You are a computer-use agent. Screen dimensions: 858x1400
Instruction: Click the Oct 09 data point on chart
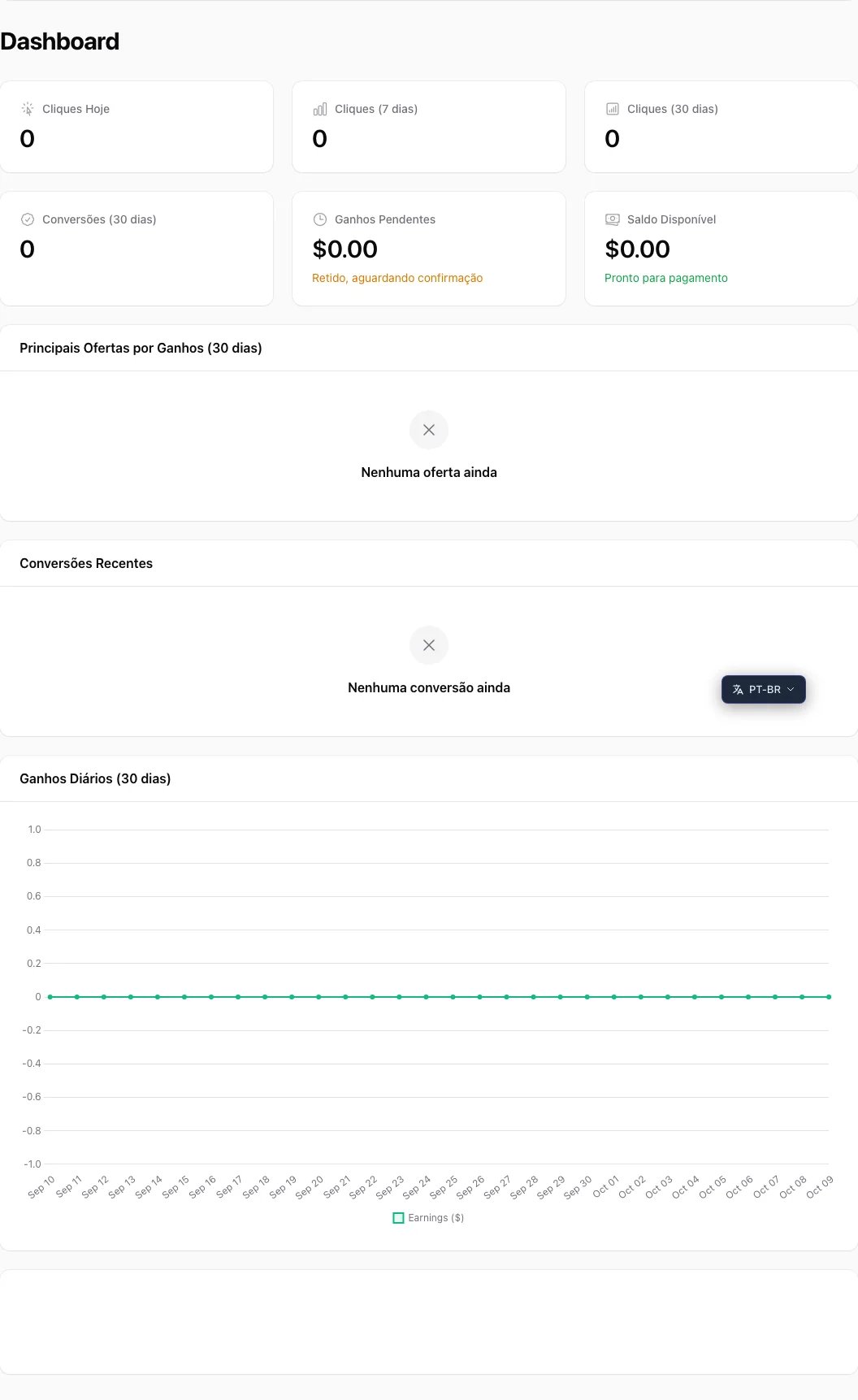click(829, 997)
